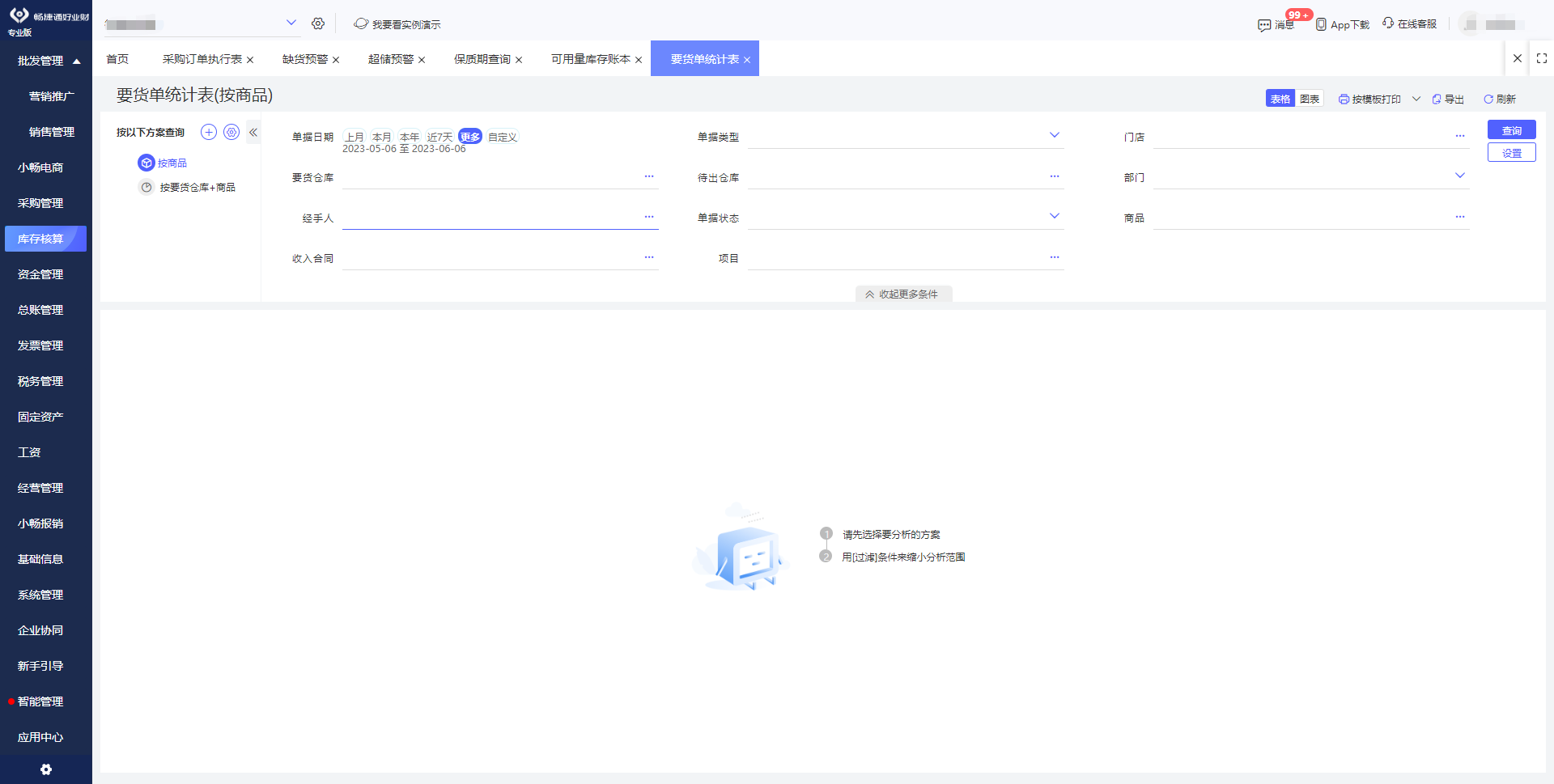Click the sidebar bottom gear icon
1554x784 pixels.
(46, 769)
